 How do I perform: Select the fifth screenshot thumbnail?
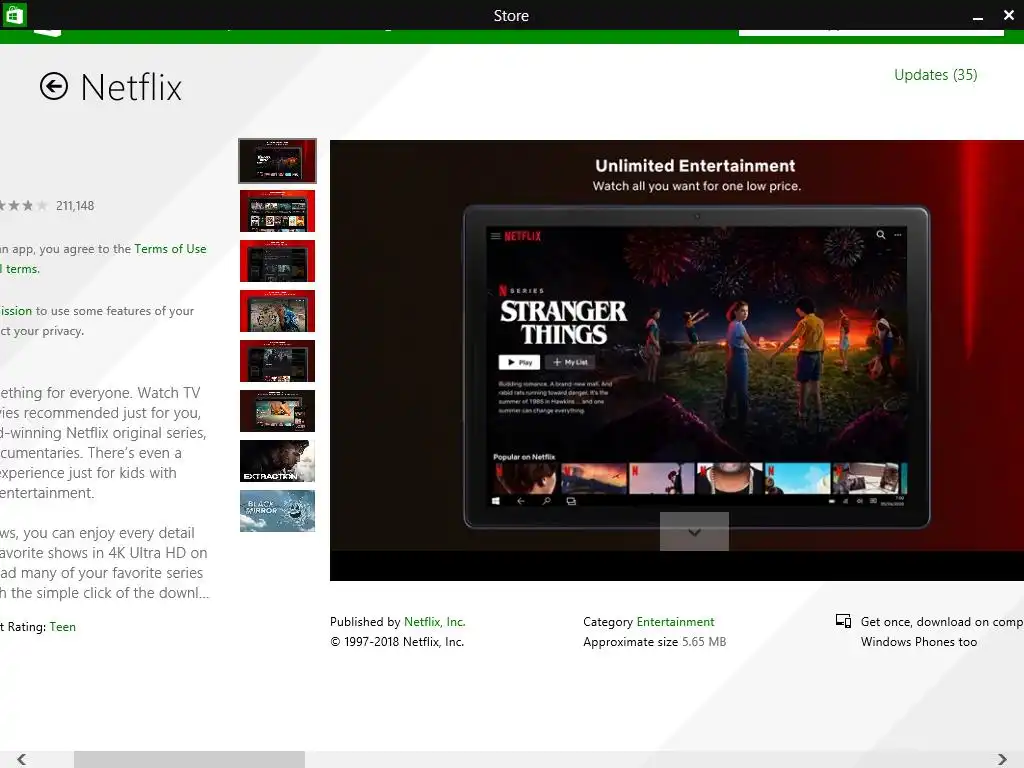pyautogui.click(x=278, y=360)
